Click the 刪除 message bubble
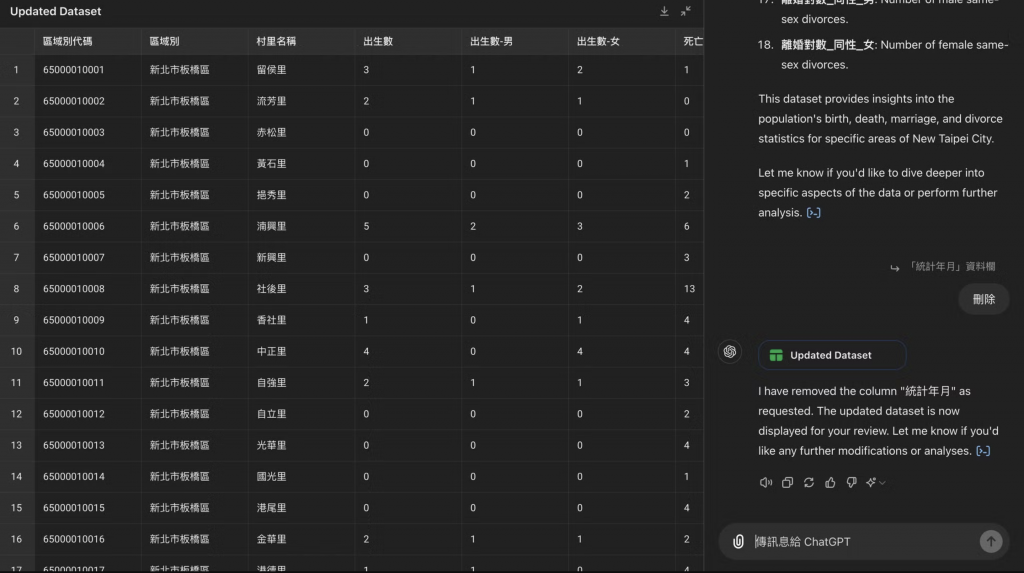1024x573 pixels. 984,299
